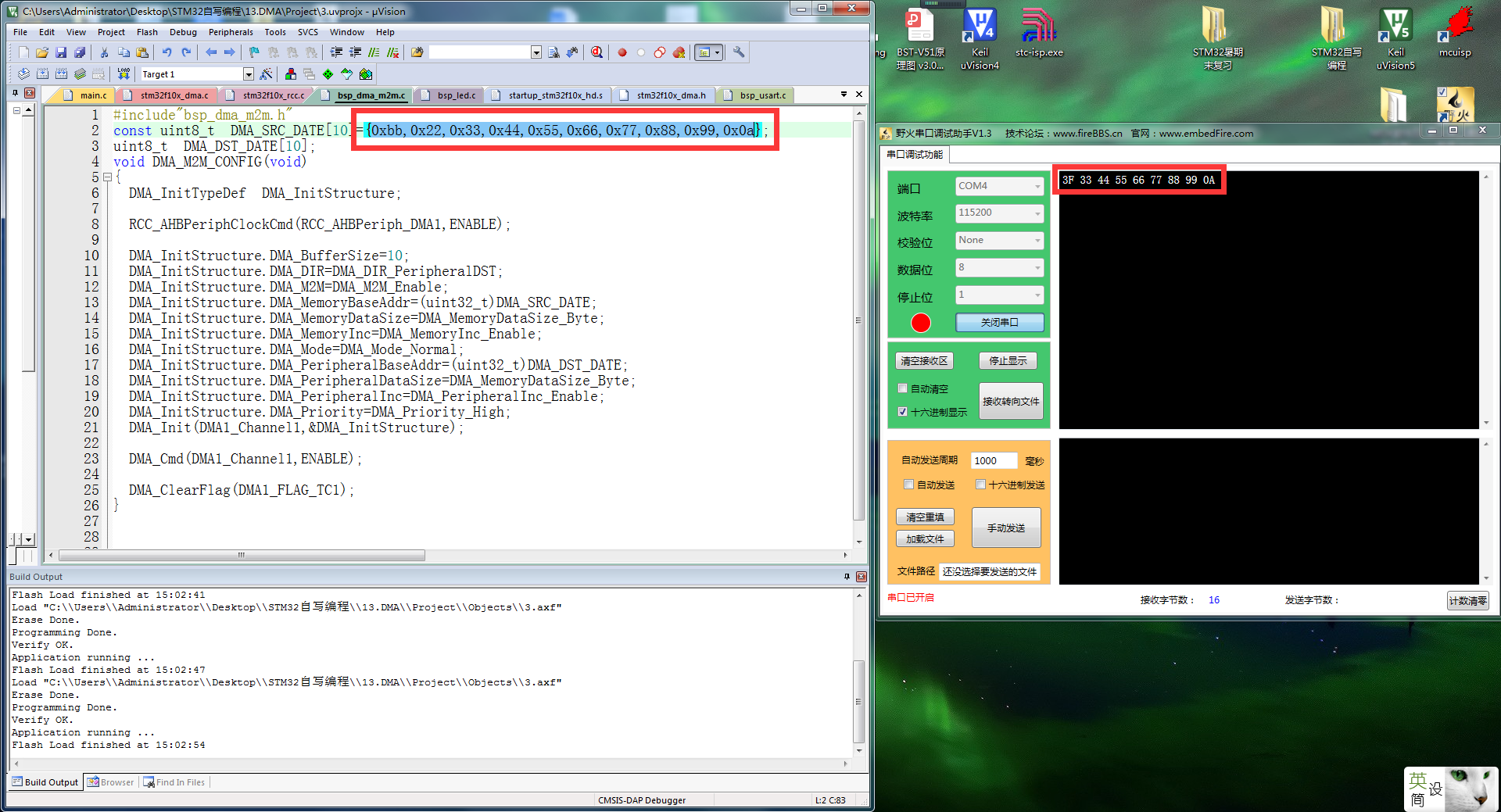
Task: Indent the selected lines
Action: pos(336,52)
